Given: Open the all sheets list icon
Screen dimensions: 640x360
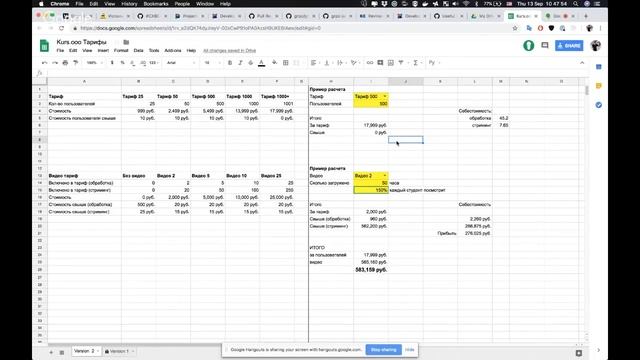Looking at the screenshot, I should point(62,352).
